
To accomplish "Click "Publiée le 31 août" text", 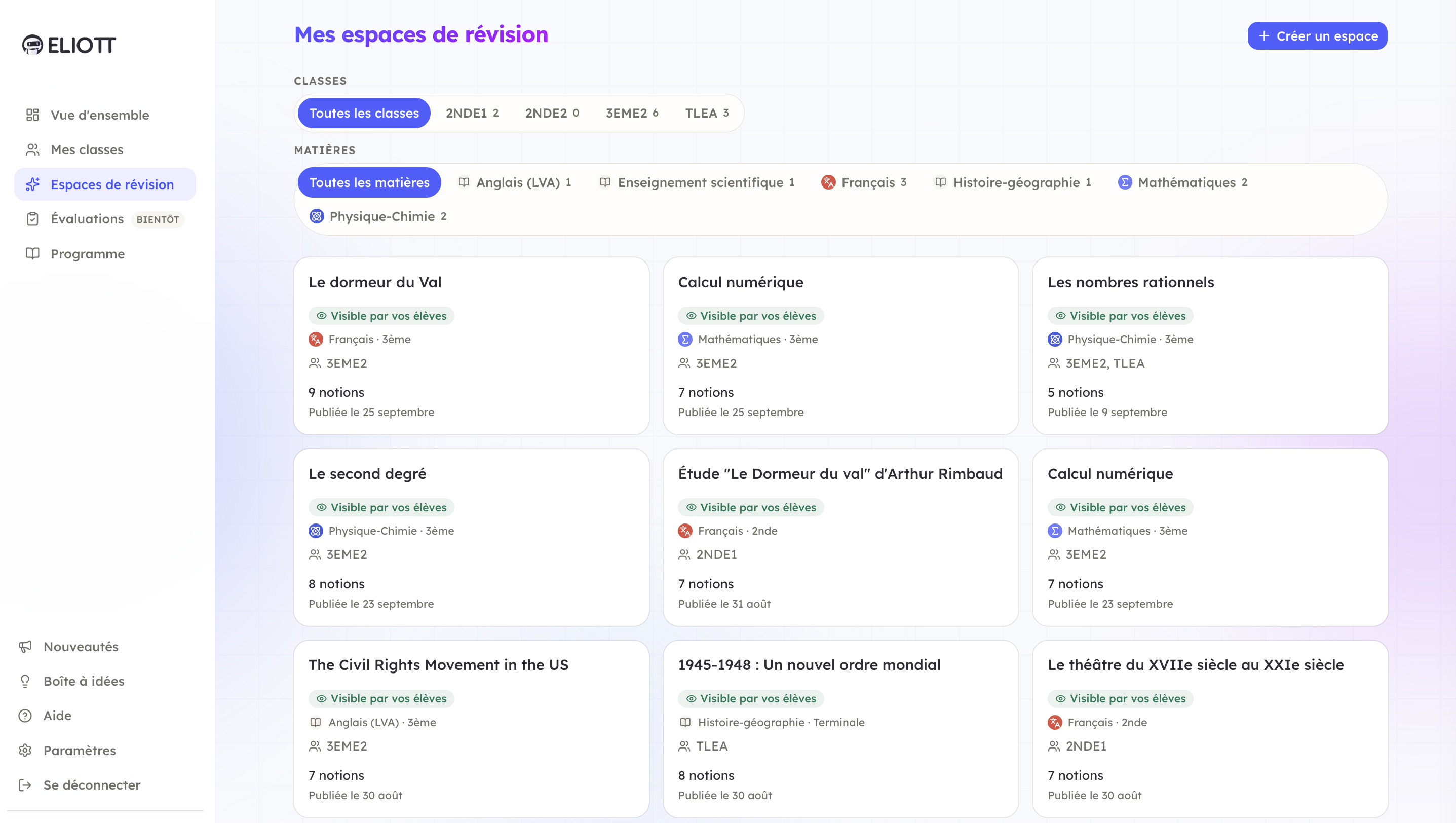I will tap(724, 604).
